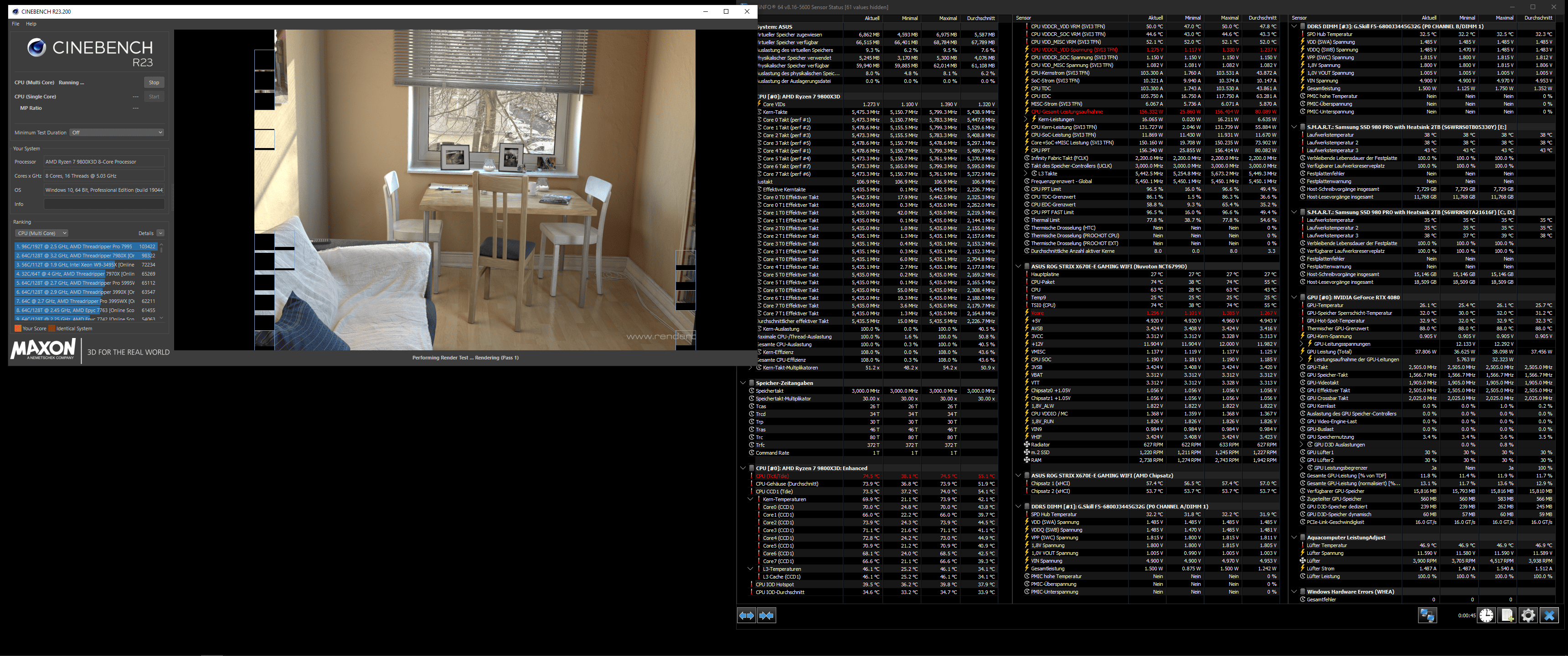Open the Minimum Test Duration dropdown
This screenshot has width=1568, height=656.
pyautogui.click(x=116, y=132)
